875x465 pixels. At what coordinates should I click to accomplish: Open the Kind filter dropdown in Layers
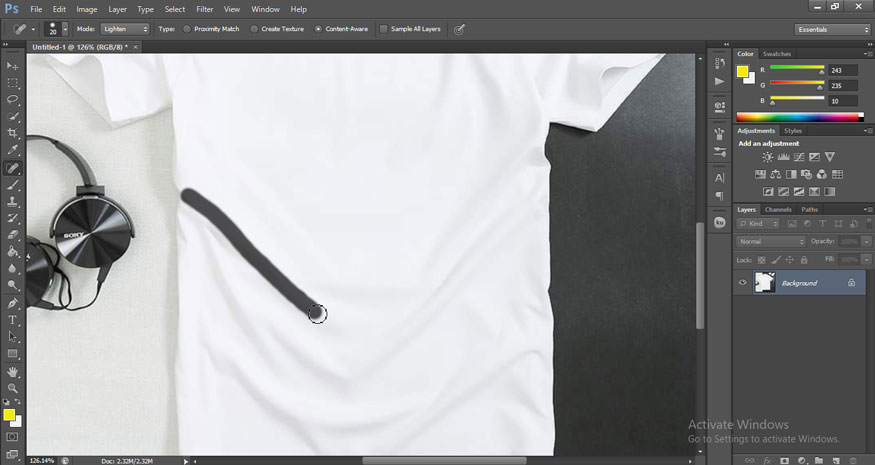(x=758, y=224)
